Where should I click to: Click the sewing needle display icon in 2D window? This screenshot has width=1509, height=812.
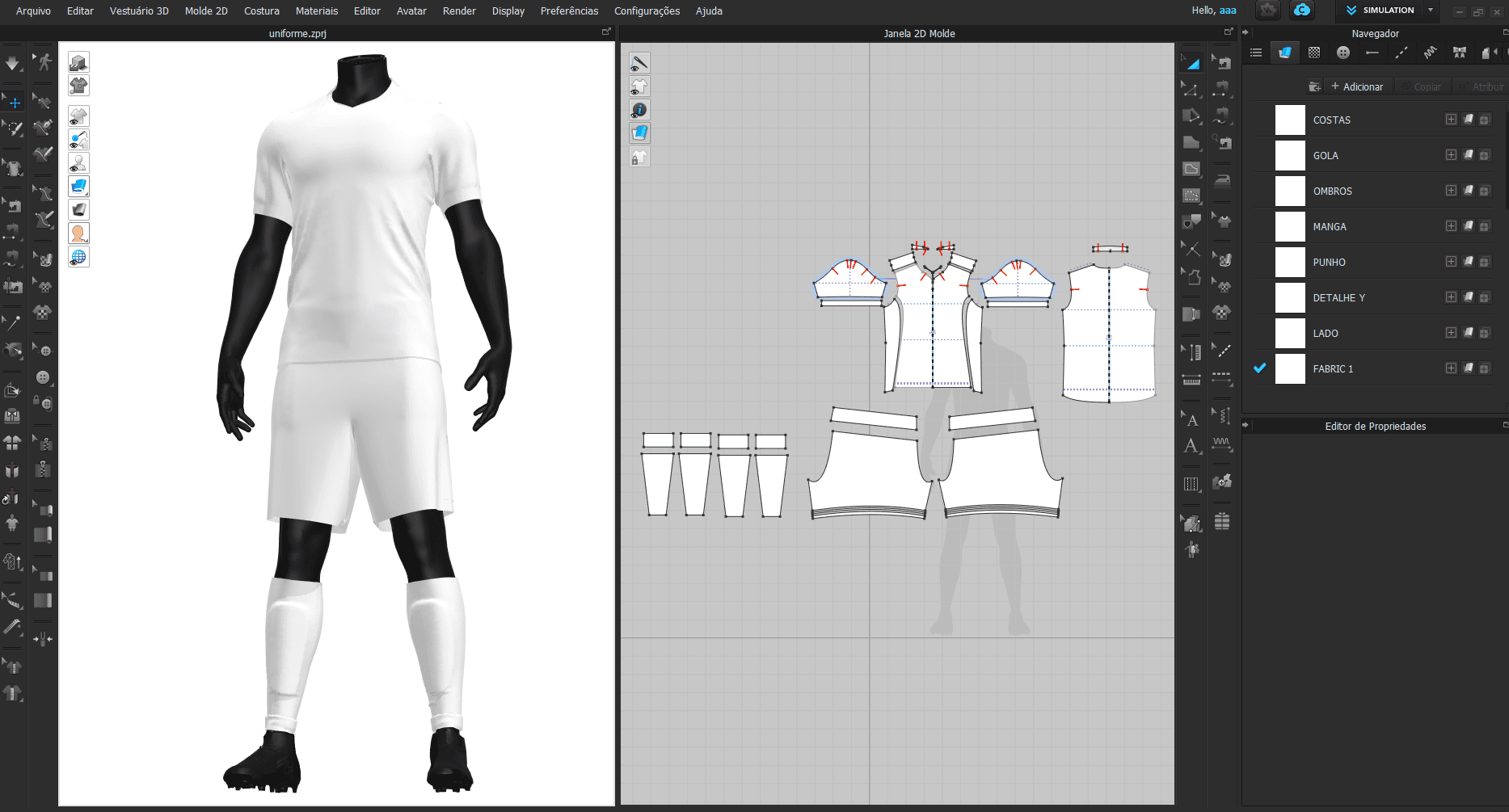point(639,63)
